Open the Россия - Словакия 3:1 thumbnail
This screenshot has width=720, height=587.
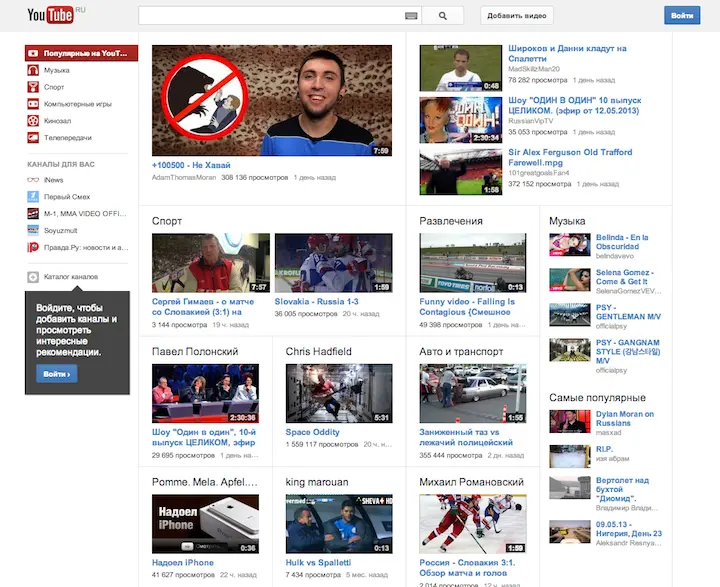472,524
